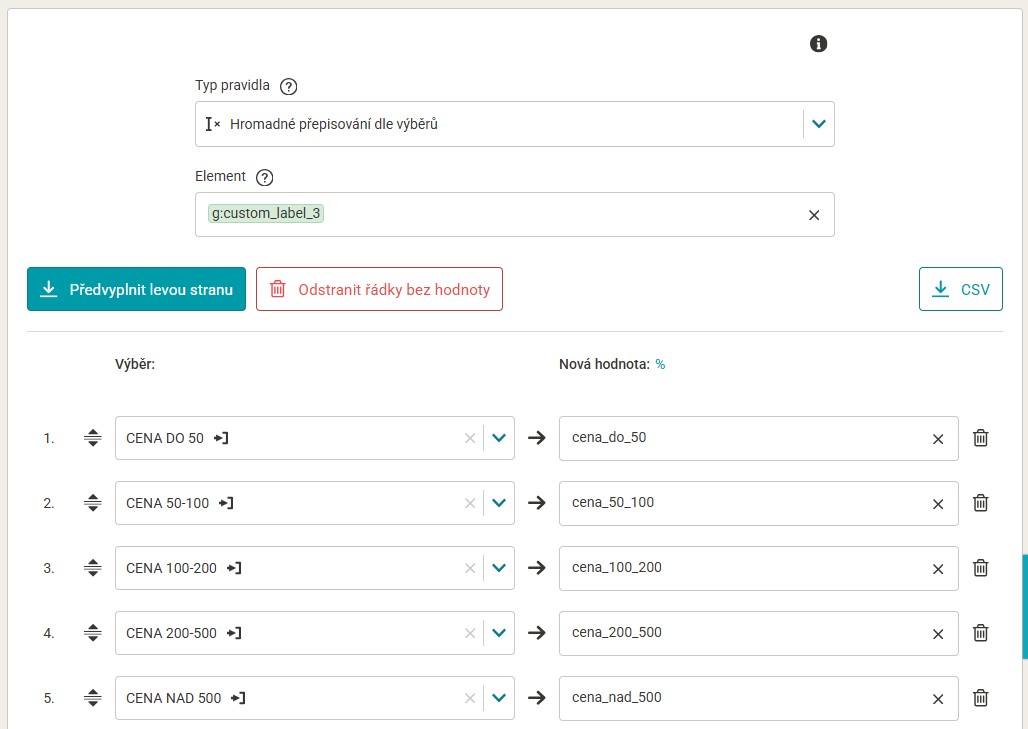Open CENA 200-500 selection link icon
The image size is (1028, 729).
click(235, 633)
